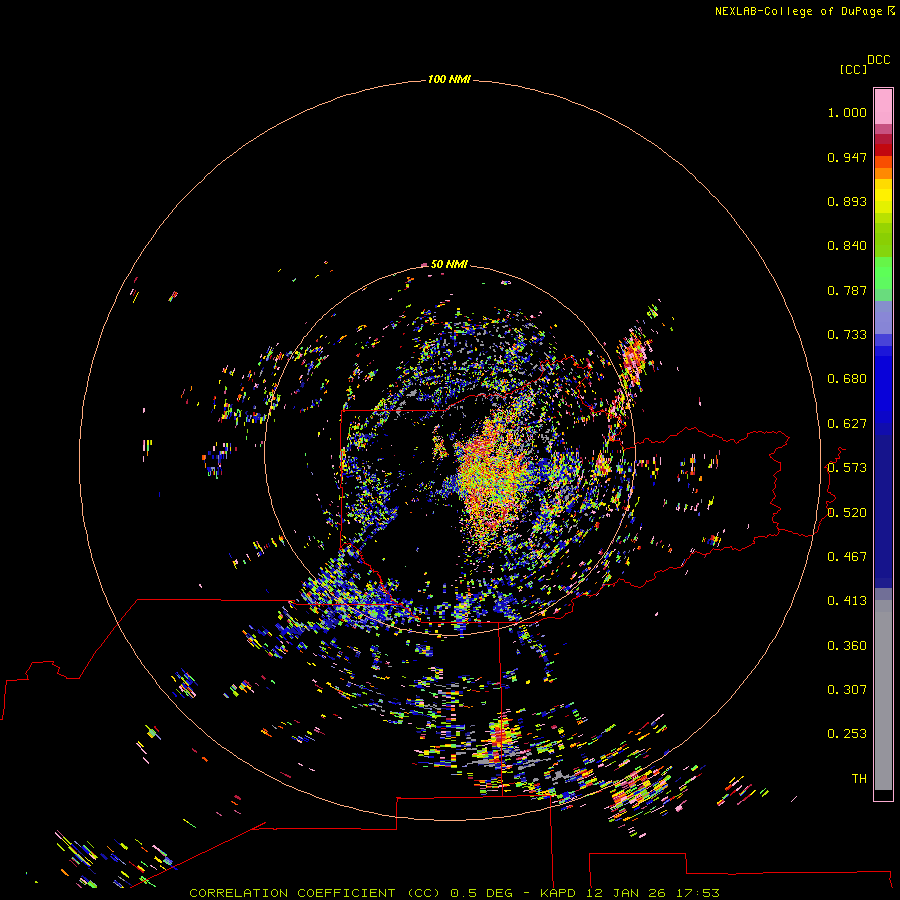
Task: Click the 0.787 legend value
Action: coord(847,290)
